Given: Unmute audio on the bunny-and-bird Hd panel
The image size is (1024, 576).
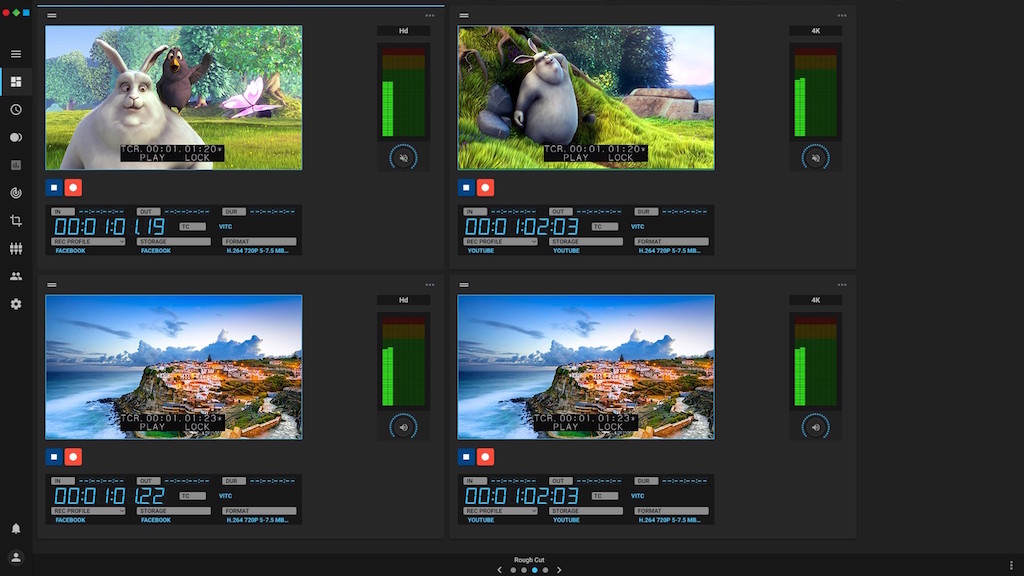Looking at the screenshot, I should point(404,158).
